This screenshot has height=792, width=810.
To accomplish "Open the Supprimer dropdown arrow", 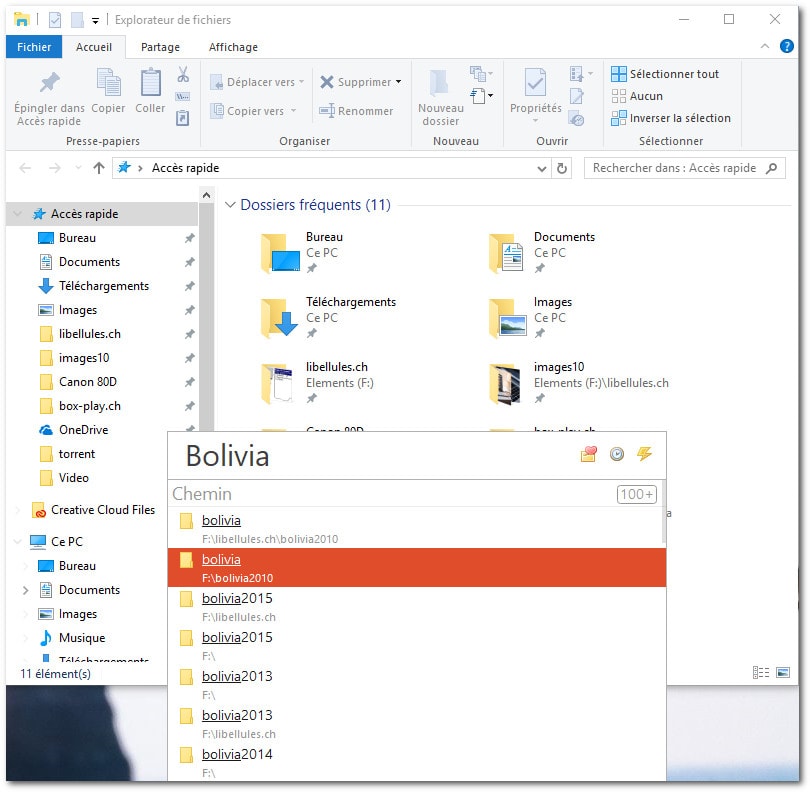I will pos(398,82).
